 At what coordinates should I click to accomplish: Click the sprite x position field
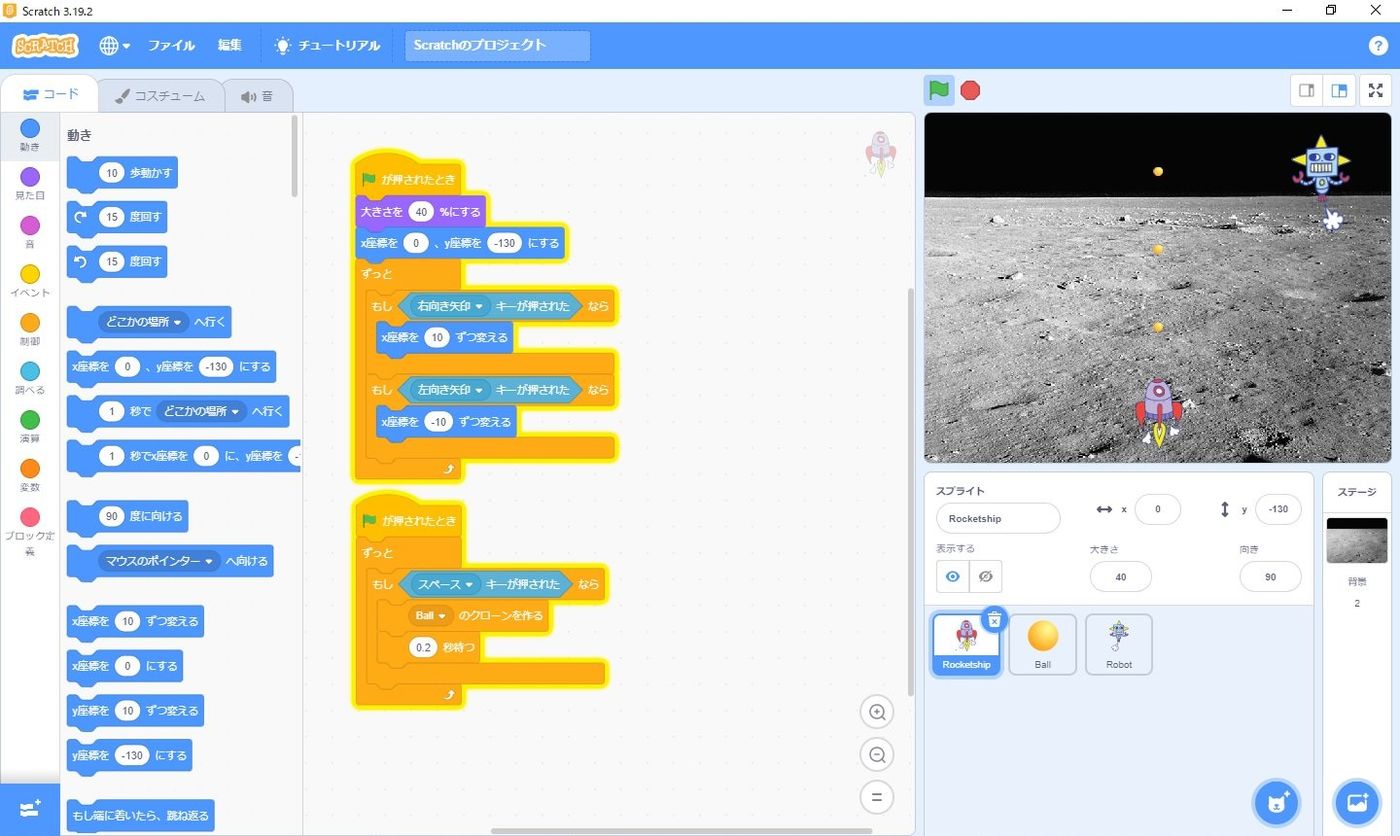(x=1157, y=509)
